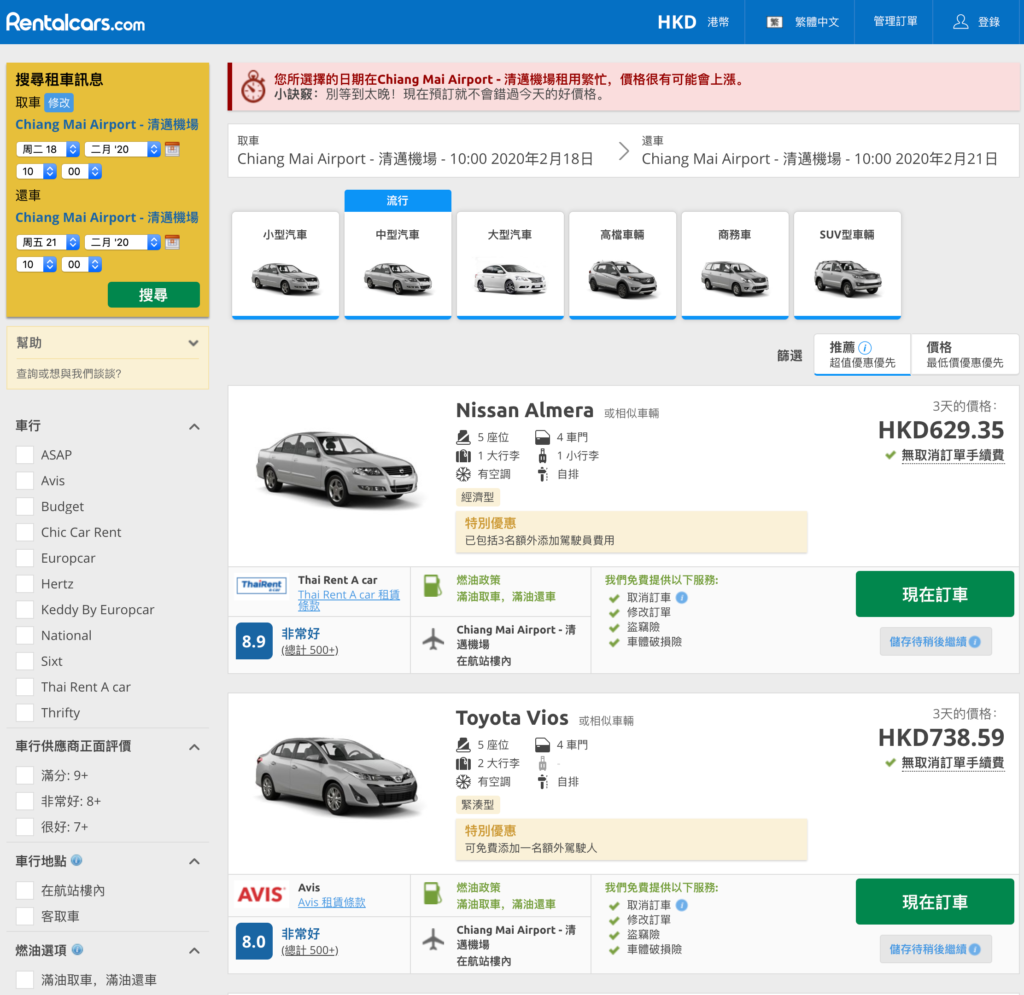The width and height of the screenshot is (1024, 995).
Task: Check the ASAP supplier filter
Action: point(25,455)
